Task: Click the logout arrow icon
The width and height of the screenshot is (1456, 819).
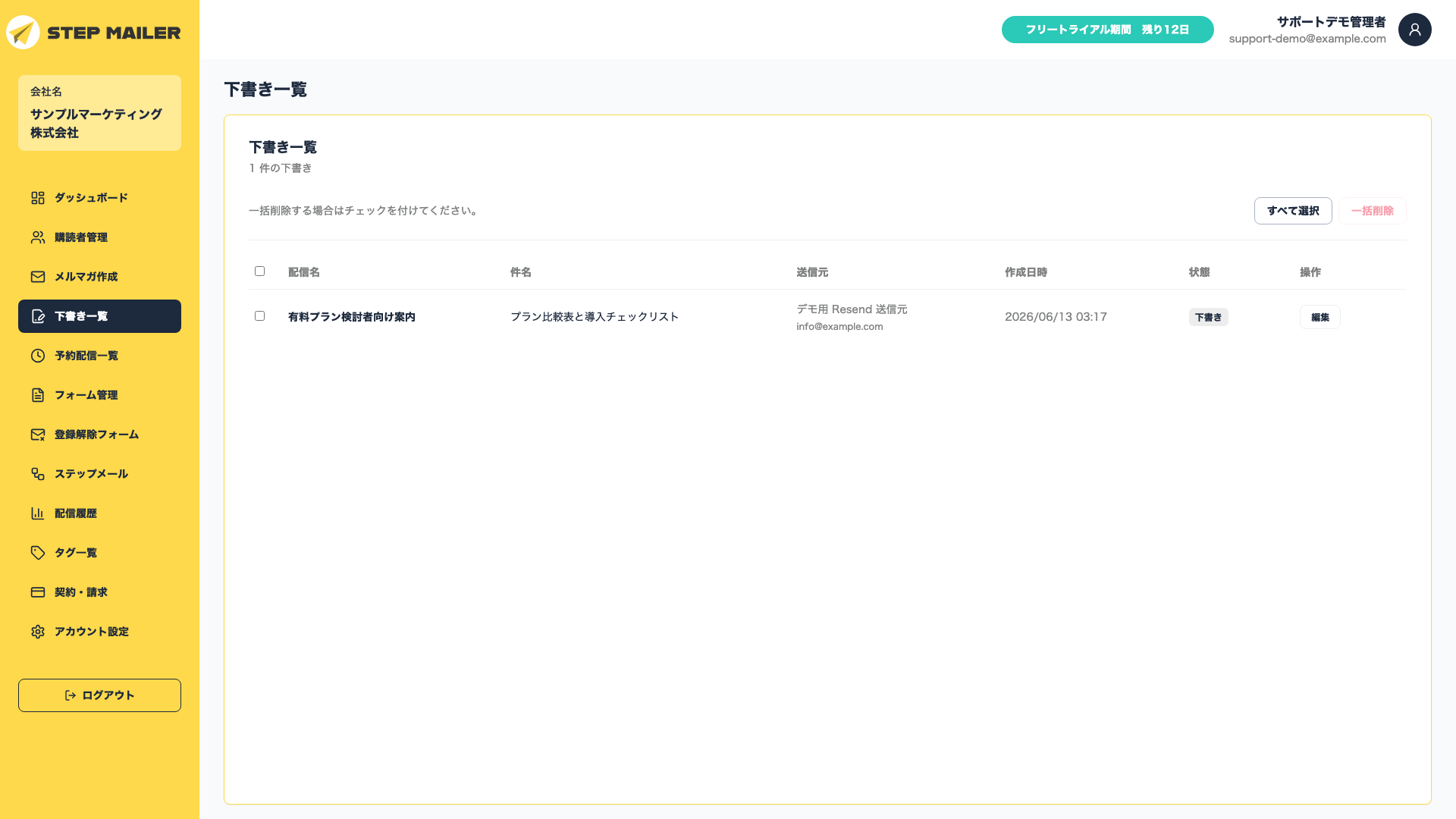Action: (x=71, y=695)
